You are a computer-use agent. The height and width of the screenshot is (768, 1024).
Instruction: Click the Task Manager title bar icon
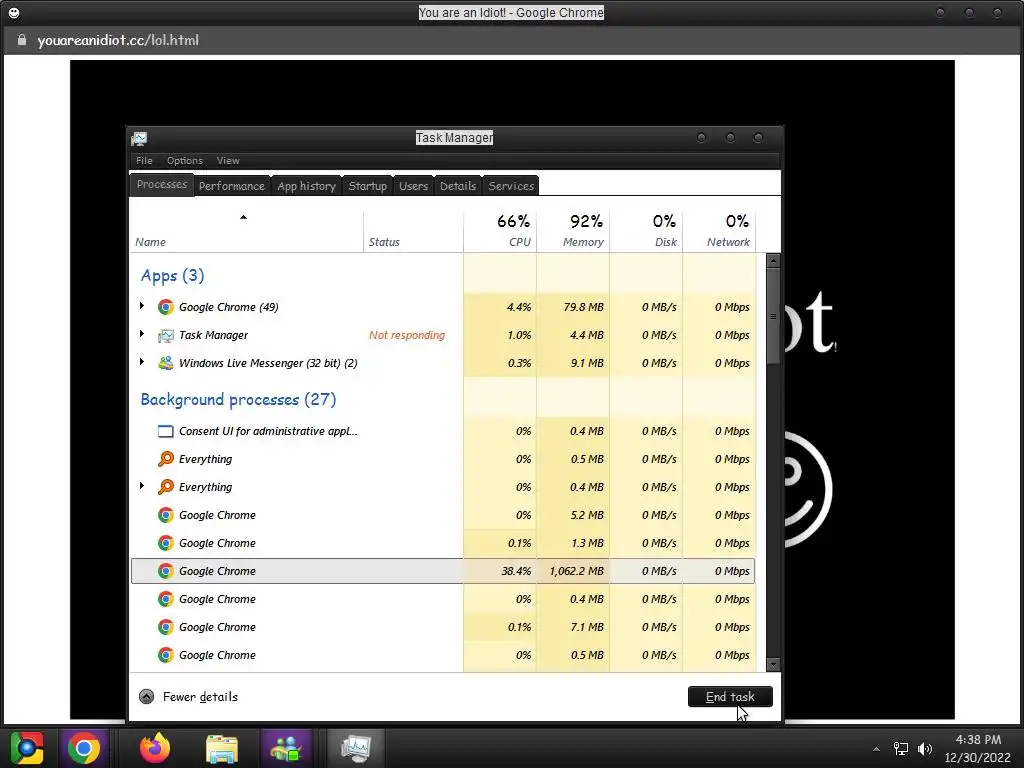(139, 138)
